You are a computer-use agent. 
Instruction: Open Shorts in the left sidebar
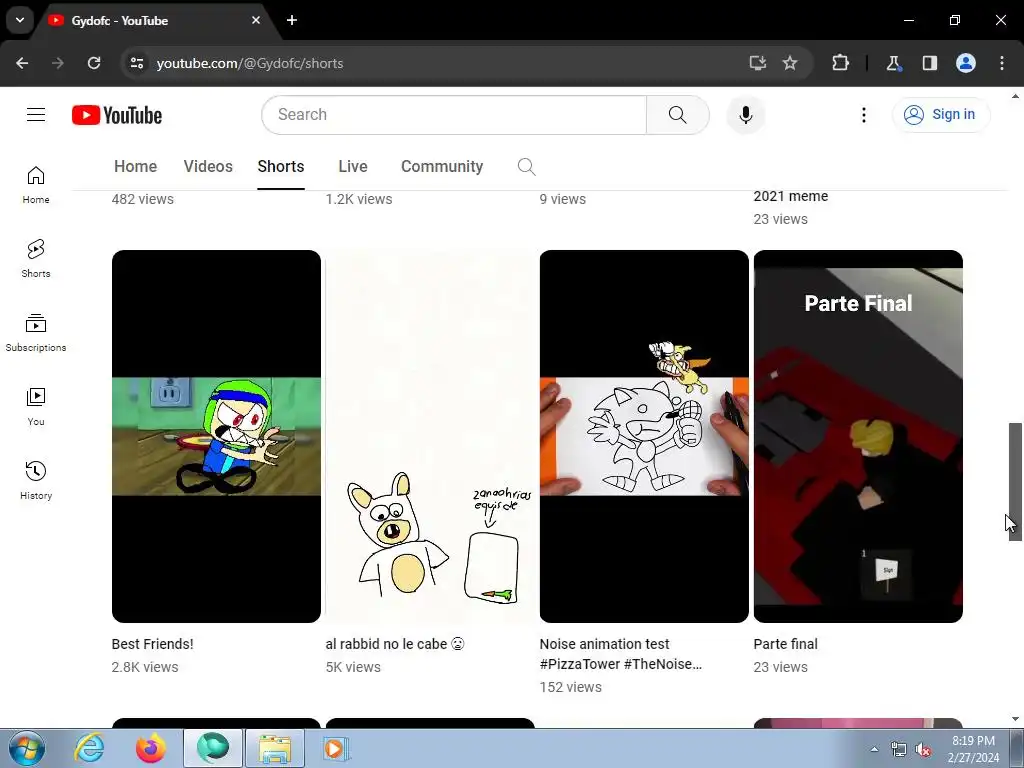[36, 259]
